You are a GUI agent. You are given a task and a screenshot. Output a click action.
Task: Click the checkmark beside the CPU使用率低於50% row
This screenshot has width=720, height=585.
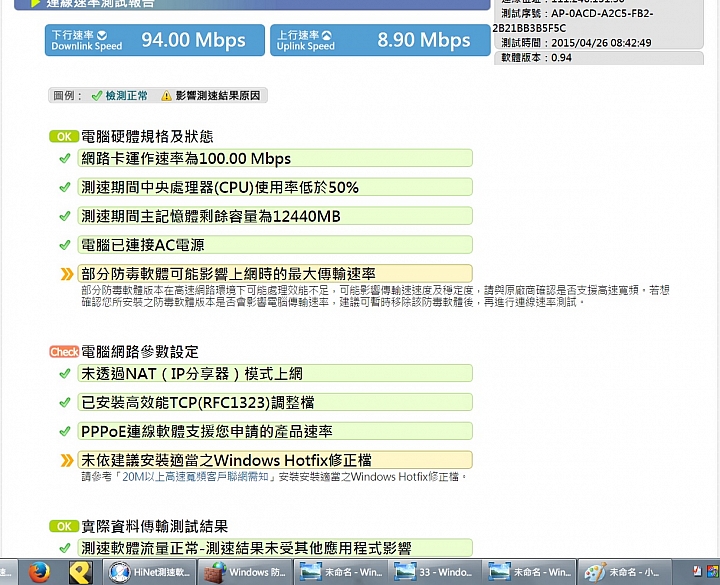(x=65, y=187)
